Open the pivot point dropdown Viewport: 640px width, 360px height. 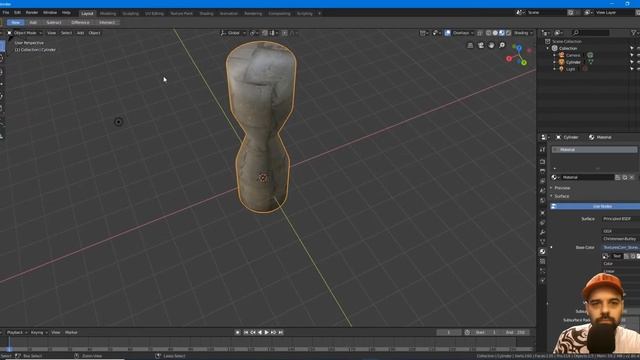point(254,33)
